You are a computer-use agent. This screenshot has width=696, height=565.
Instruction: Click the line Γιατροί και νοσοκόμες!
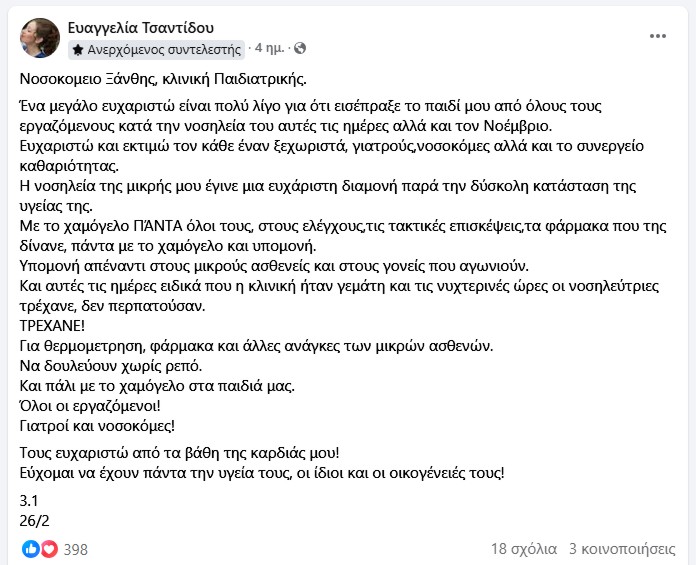pyautogui.click(x=97, y=425)
